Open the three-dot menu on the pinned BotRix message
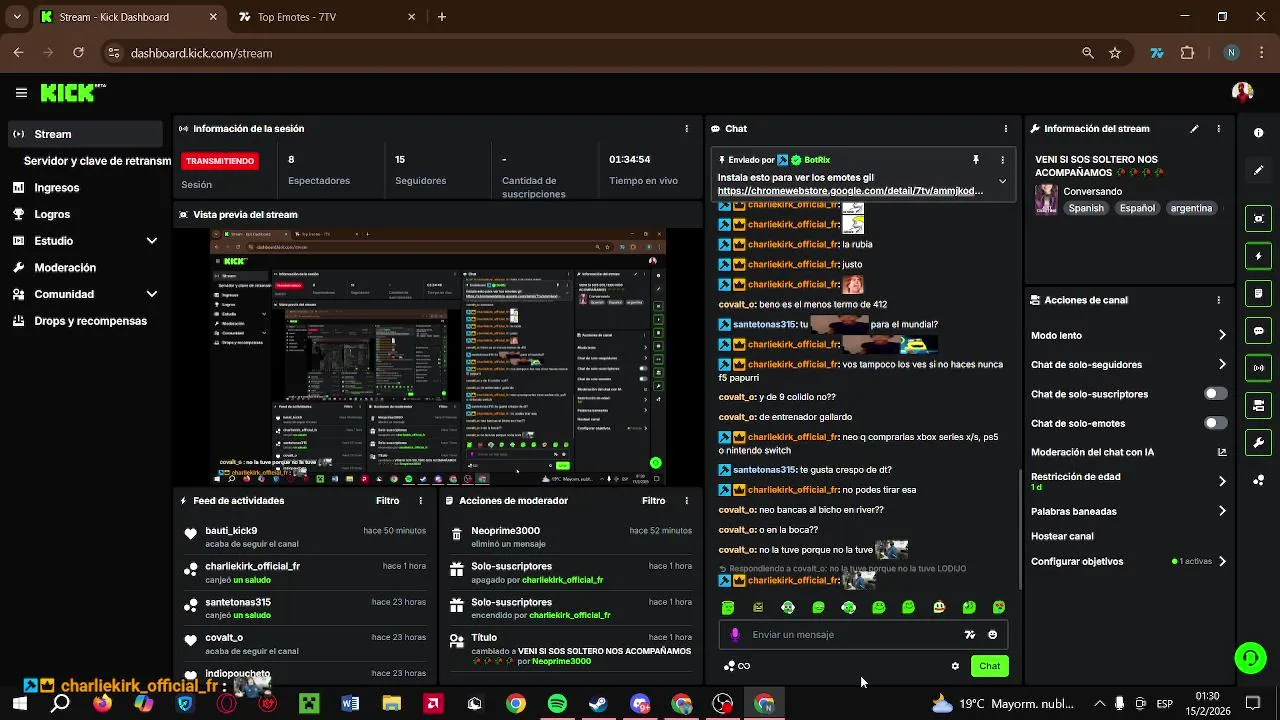Viewport: 1280px width, 720px height. pos(1002,160)
